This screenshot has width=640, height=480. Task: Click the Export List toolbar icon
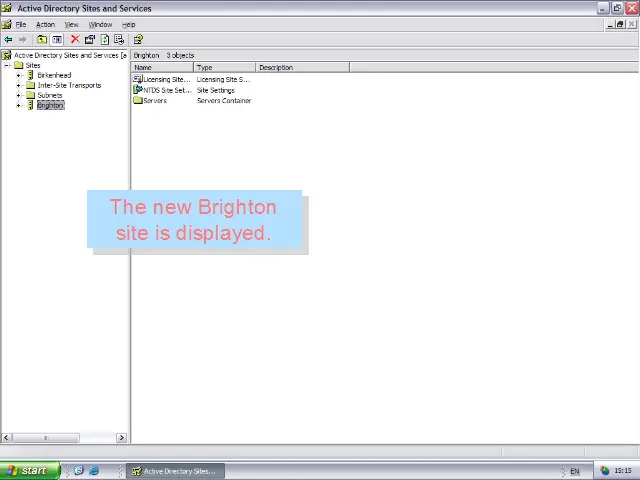pos(119,40)
